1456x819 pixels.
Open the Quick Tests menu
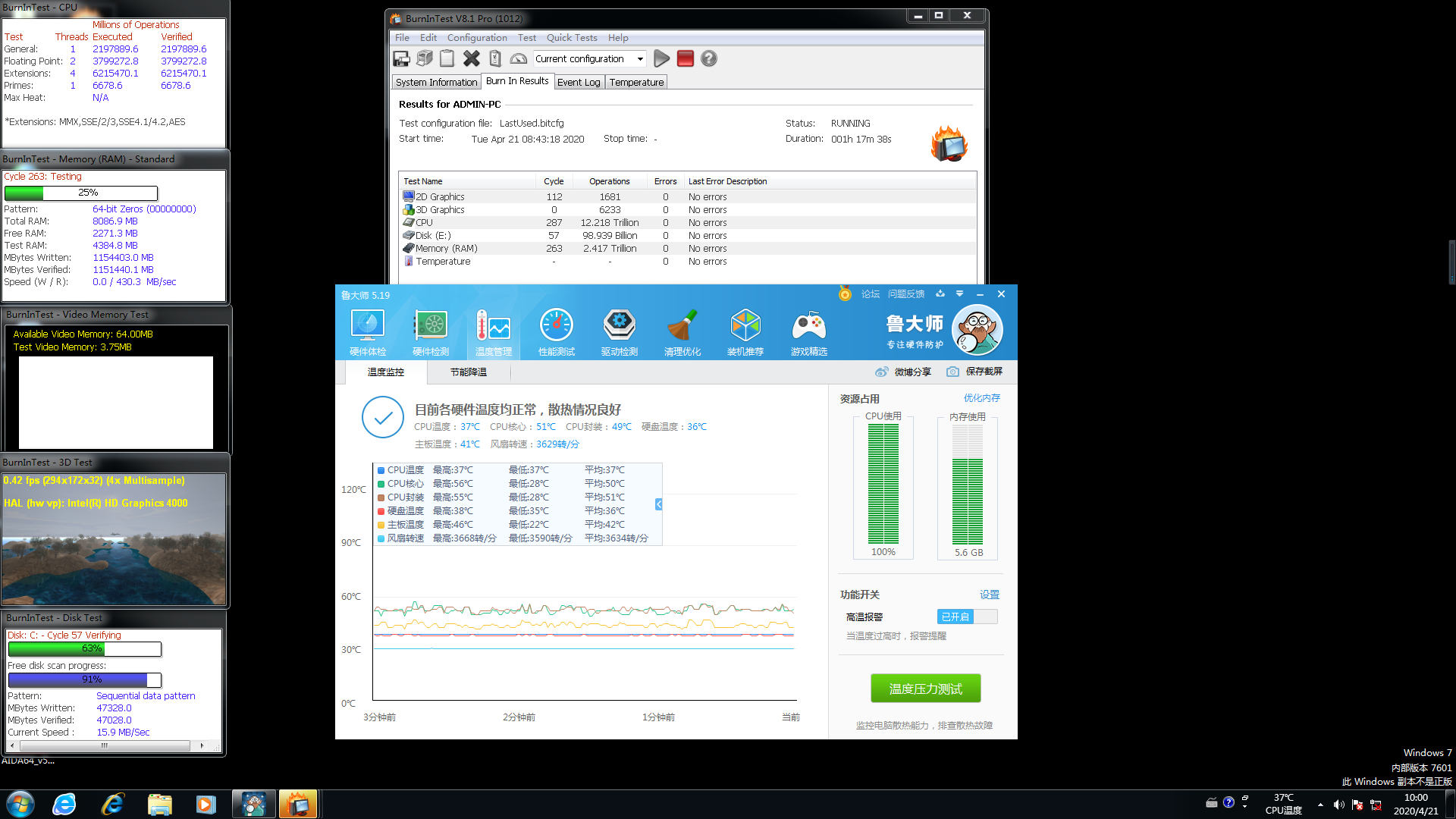coord(571,37)
